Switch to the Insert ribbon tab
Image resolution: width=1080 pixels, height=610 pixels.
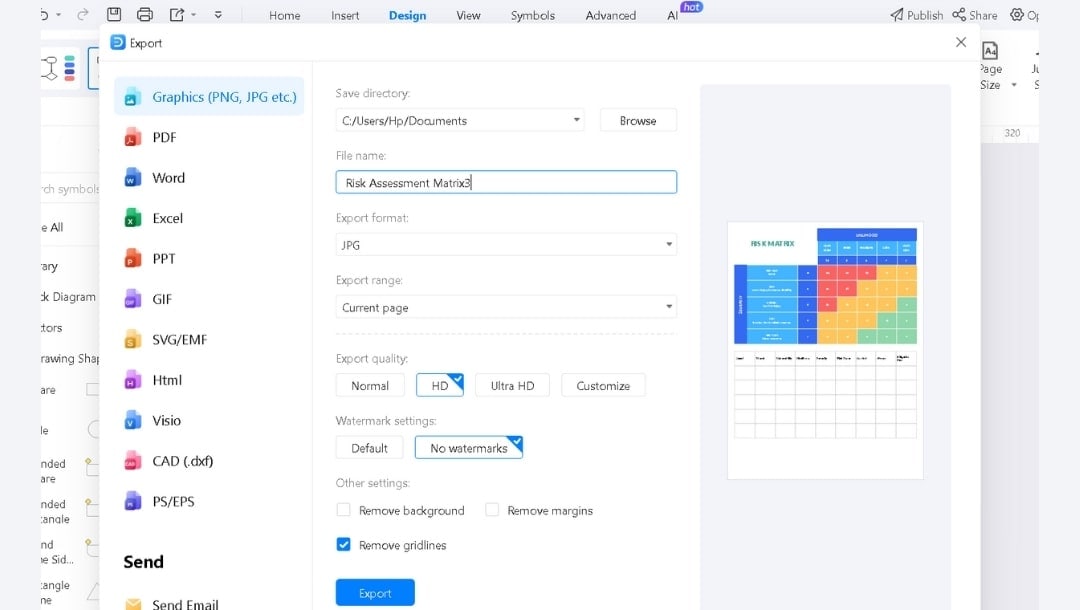pyautogui.click(x=344, y=15)
